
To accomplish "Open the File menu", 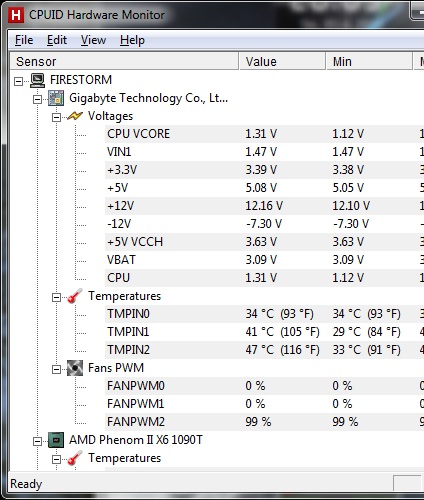I will [24, 40].
